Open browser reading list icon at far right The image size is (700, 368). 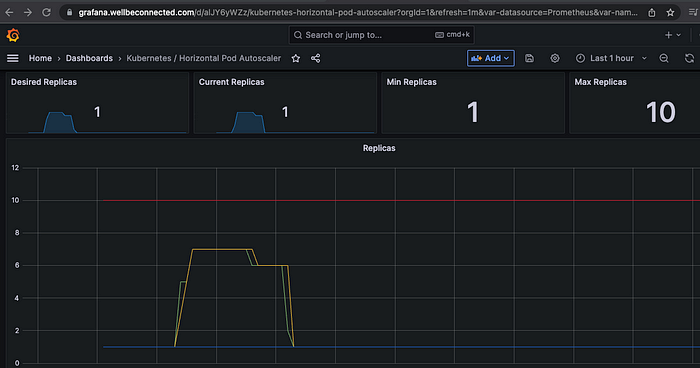pos(693,13)
